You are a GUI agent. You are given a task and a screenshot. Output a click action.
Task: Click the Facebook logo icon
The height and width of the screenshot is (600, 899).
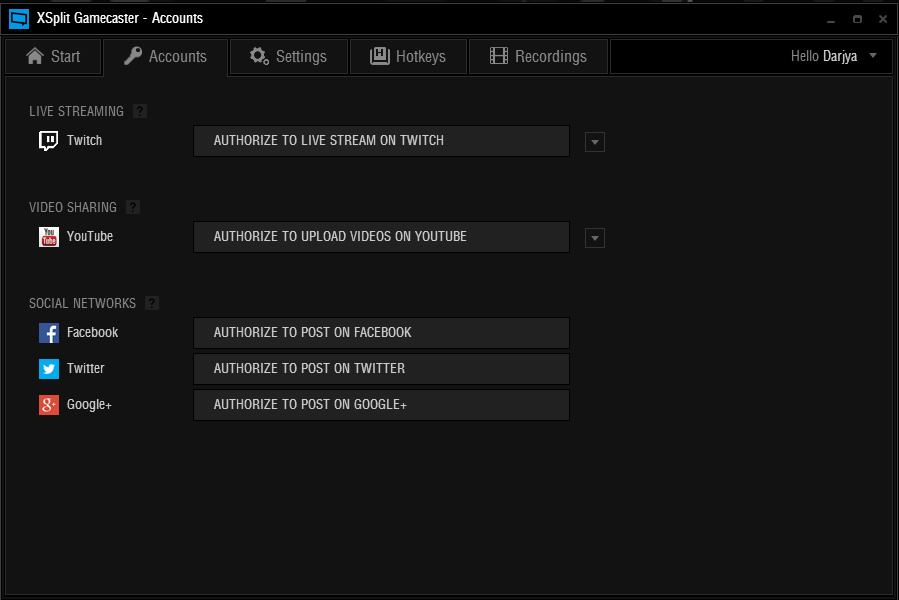(49, 333)
